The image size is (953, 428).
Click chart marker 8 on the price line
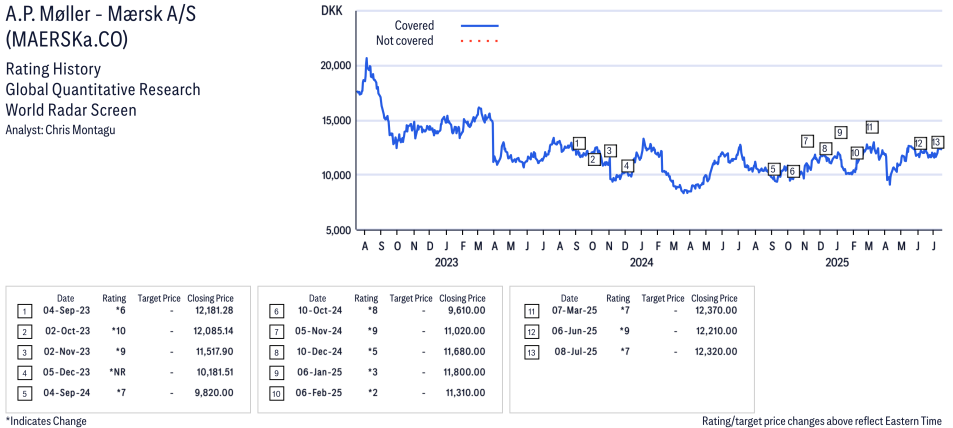coord(825,148)
